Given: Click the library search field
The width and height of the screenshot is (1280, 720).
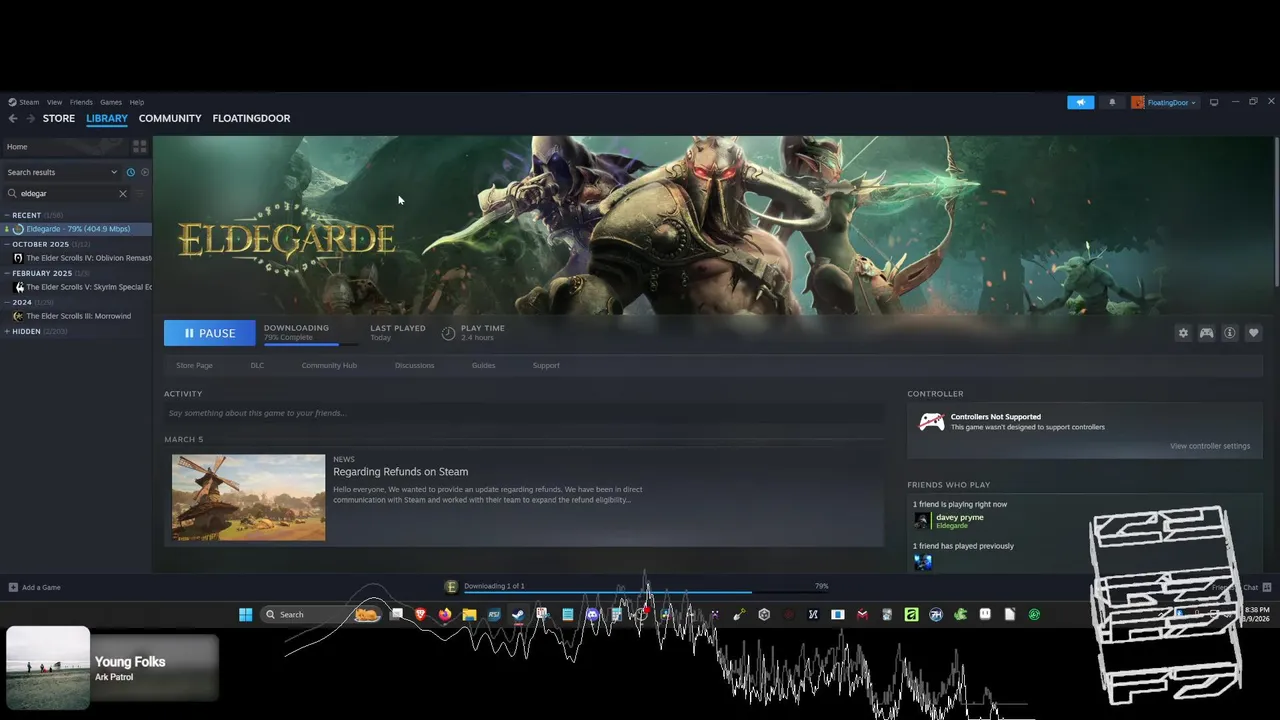Looking at the screenshot, I should 68,193.
